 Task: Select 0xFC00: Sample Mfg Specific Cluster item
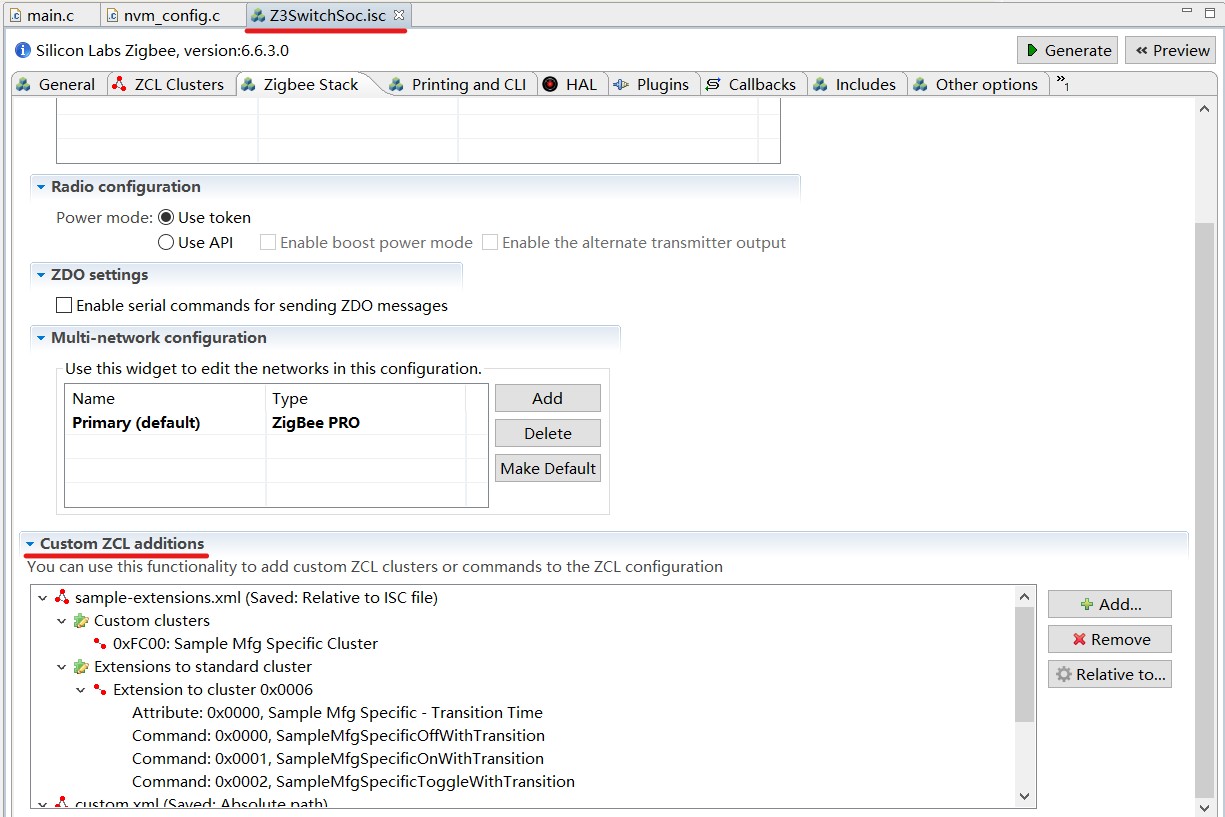click(245, 644)
